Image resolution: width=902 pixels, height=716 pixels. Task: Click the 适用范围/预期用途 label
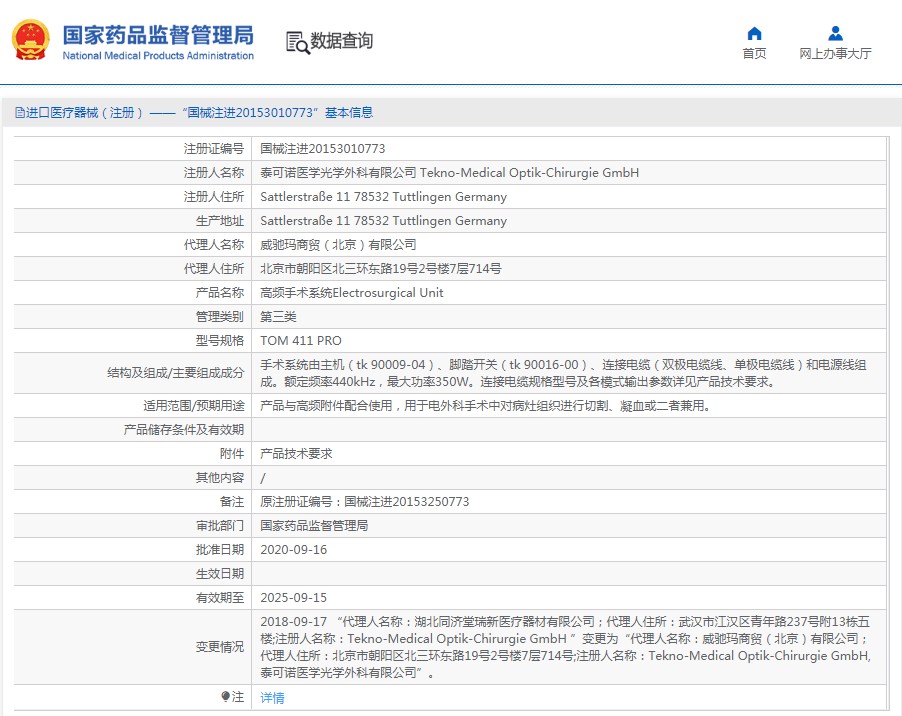coord(194,406)
